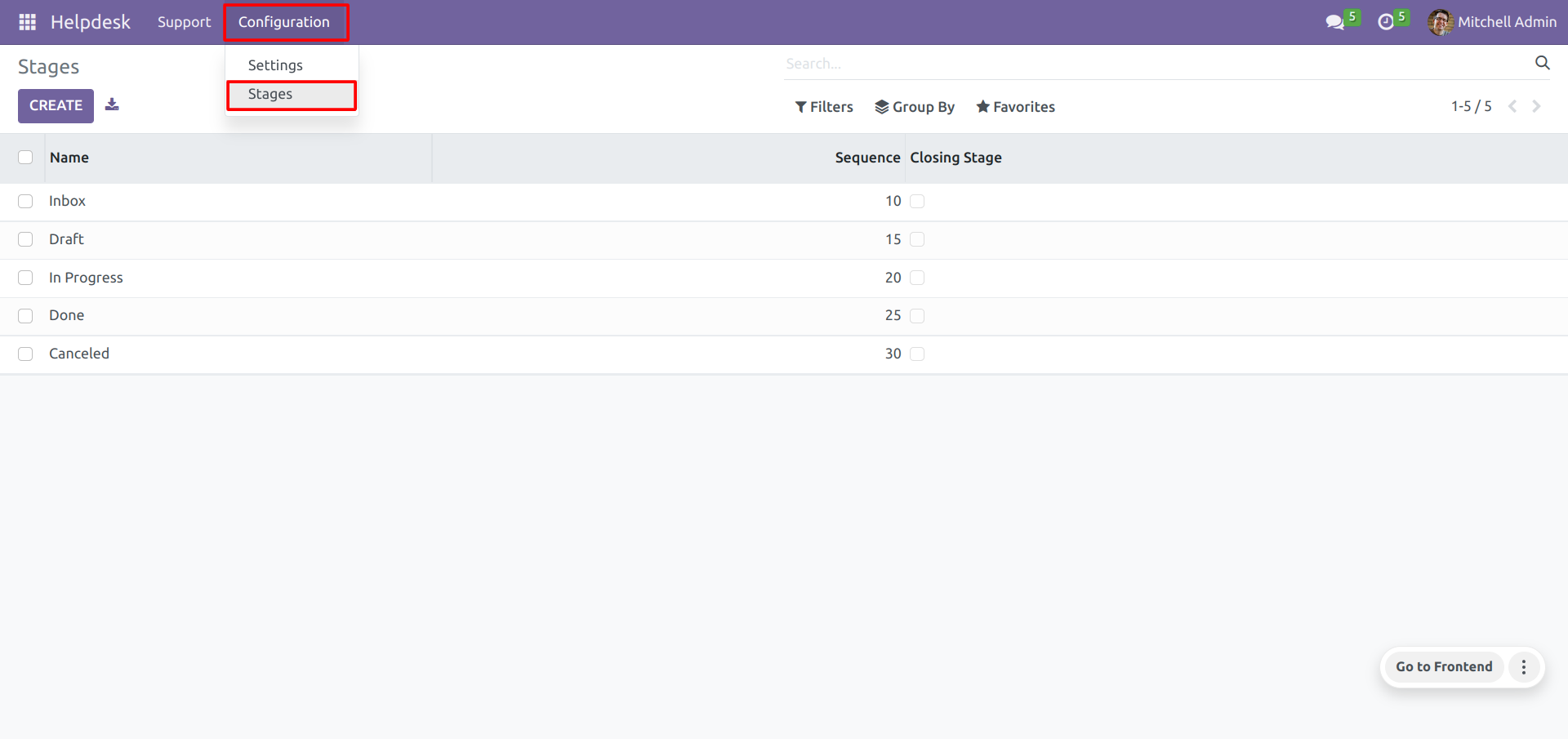
Task: Click the download/export records icon
Action: (112, 105)
